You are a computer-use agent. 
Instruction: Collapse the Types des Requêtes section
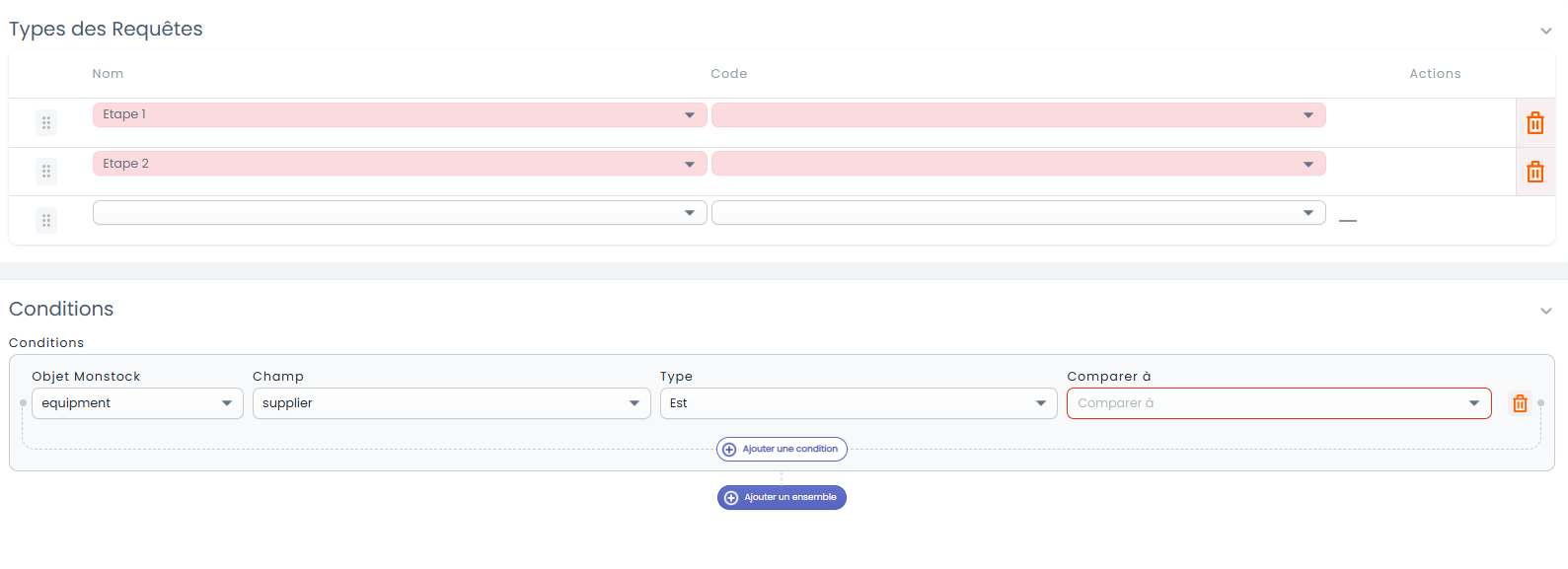point(1546,31)
